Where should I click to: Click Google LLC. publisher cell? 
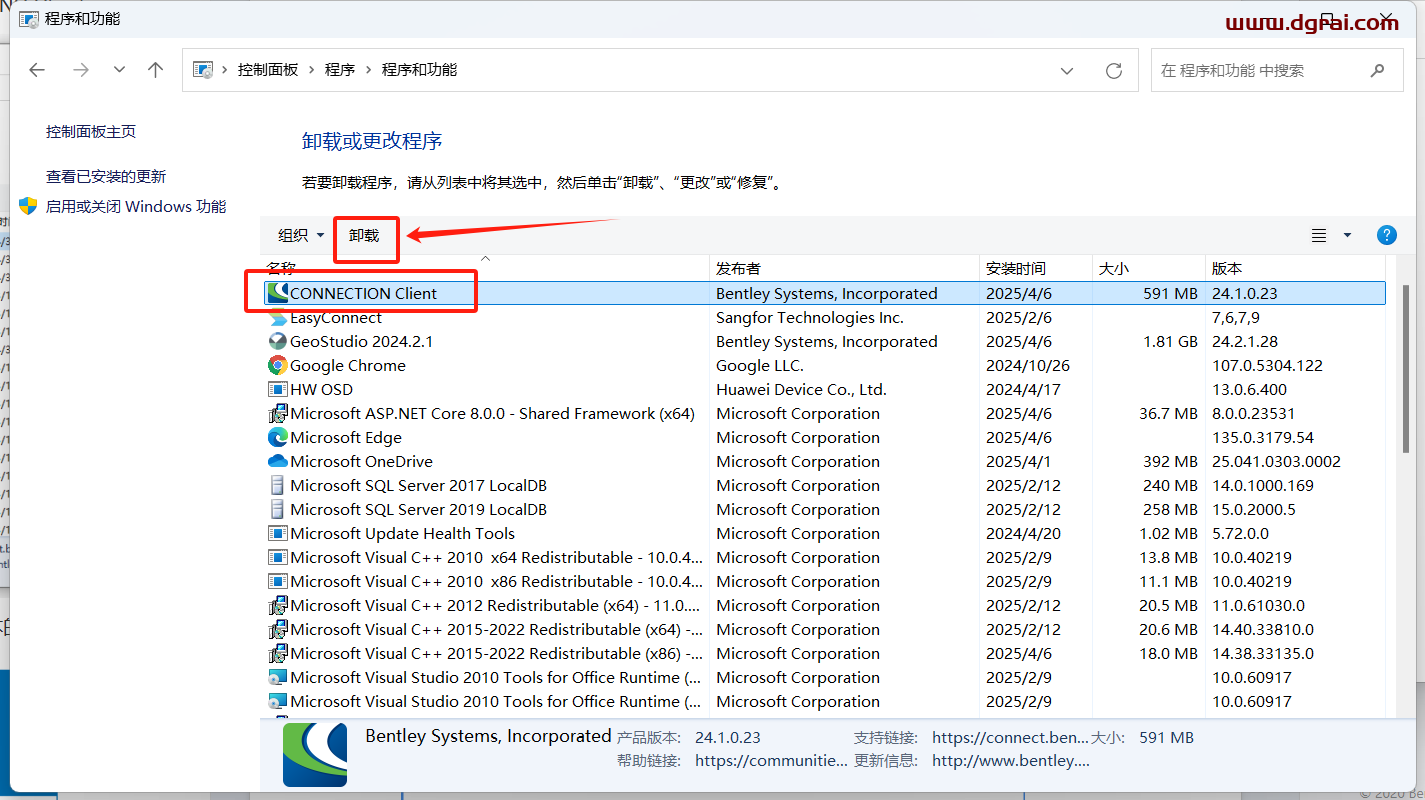760,365
